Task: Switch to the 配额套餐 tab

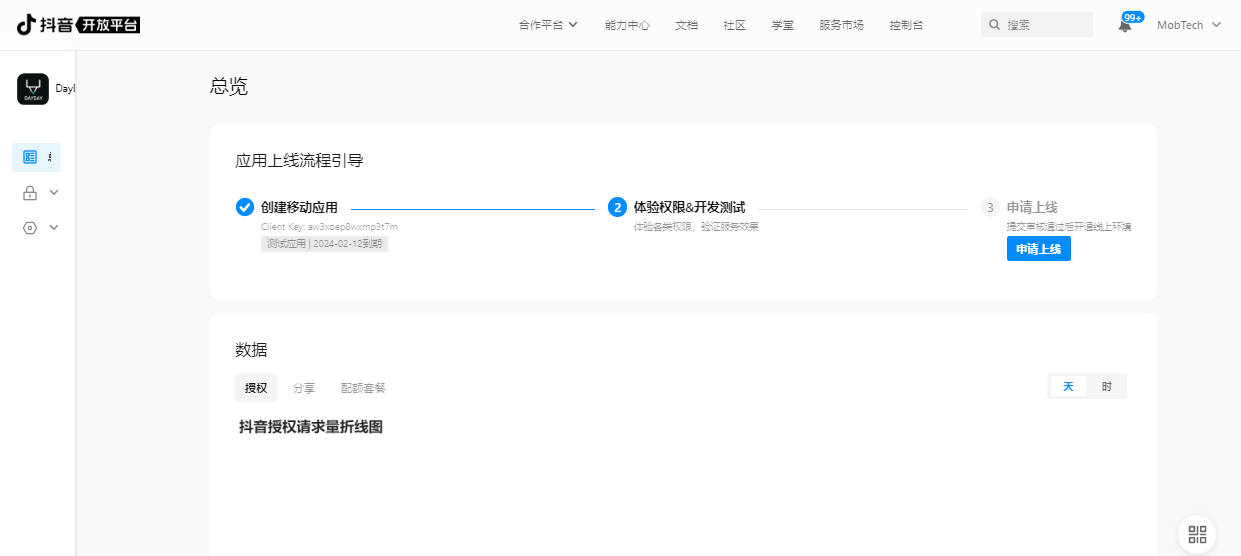Action: tap(363, 388)
